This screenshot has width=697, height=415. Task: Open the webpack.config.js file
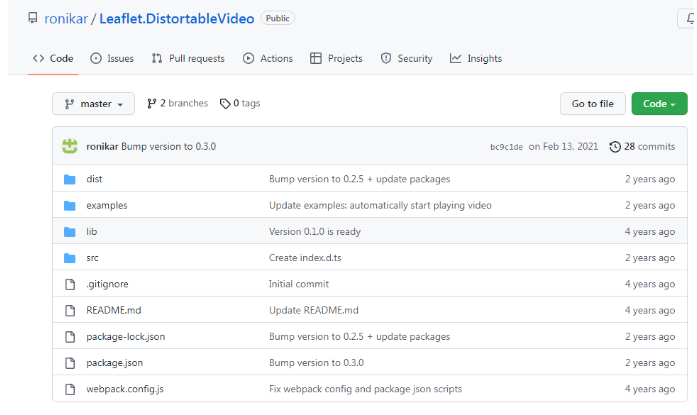tap(125, 389)
